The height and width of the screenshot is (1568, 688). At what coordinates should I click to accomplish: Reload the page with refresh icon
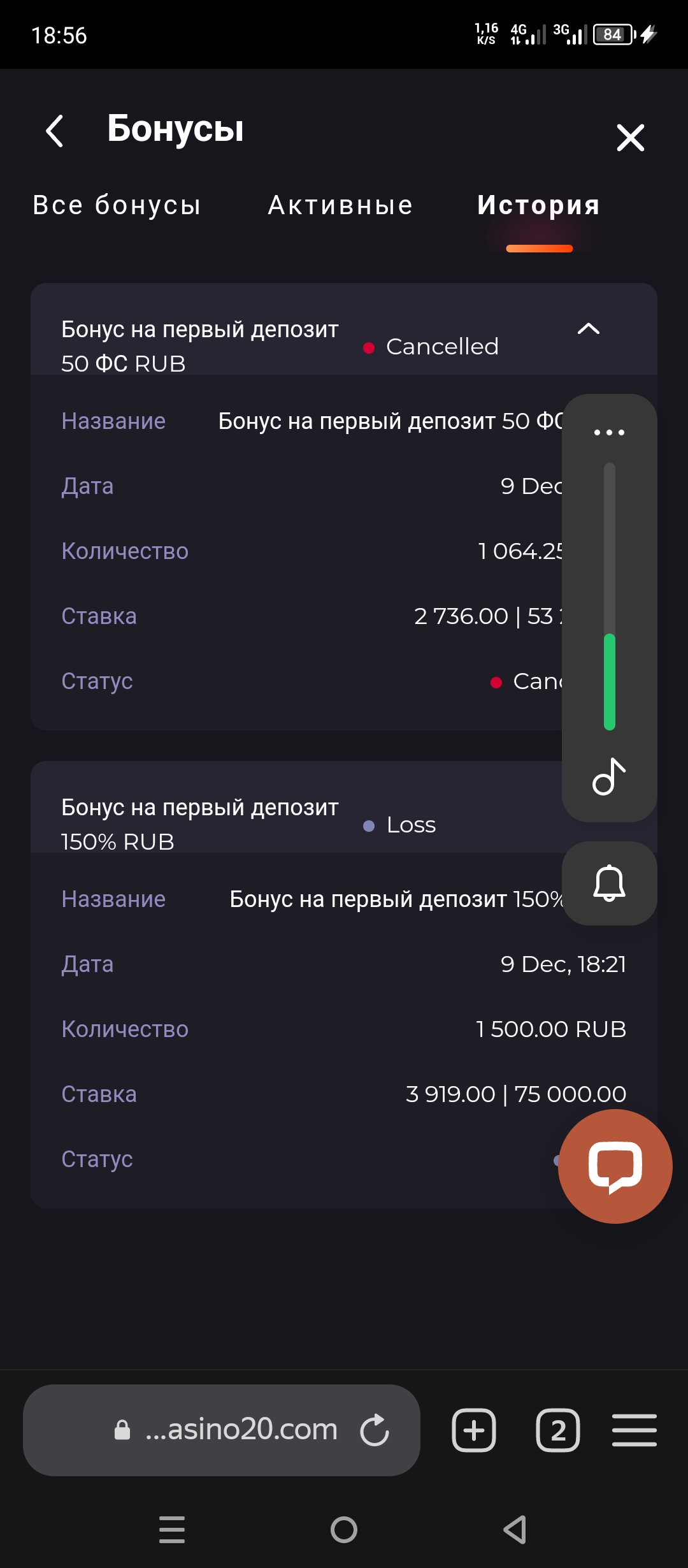[x=375, y=1430]
